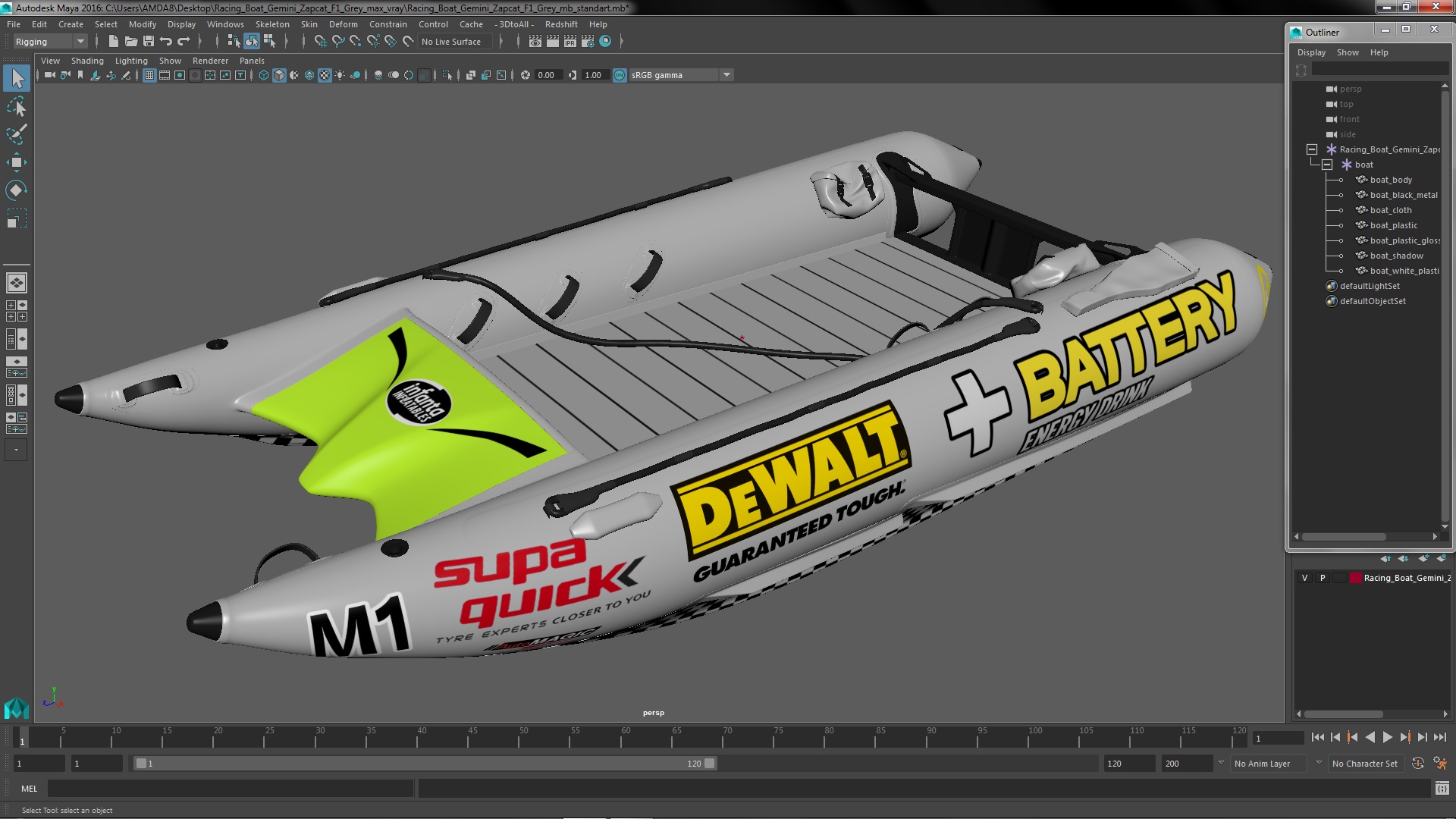Enable select by object type mode
The width and height of the screenshot is (1456, 819).
[252, 42]
